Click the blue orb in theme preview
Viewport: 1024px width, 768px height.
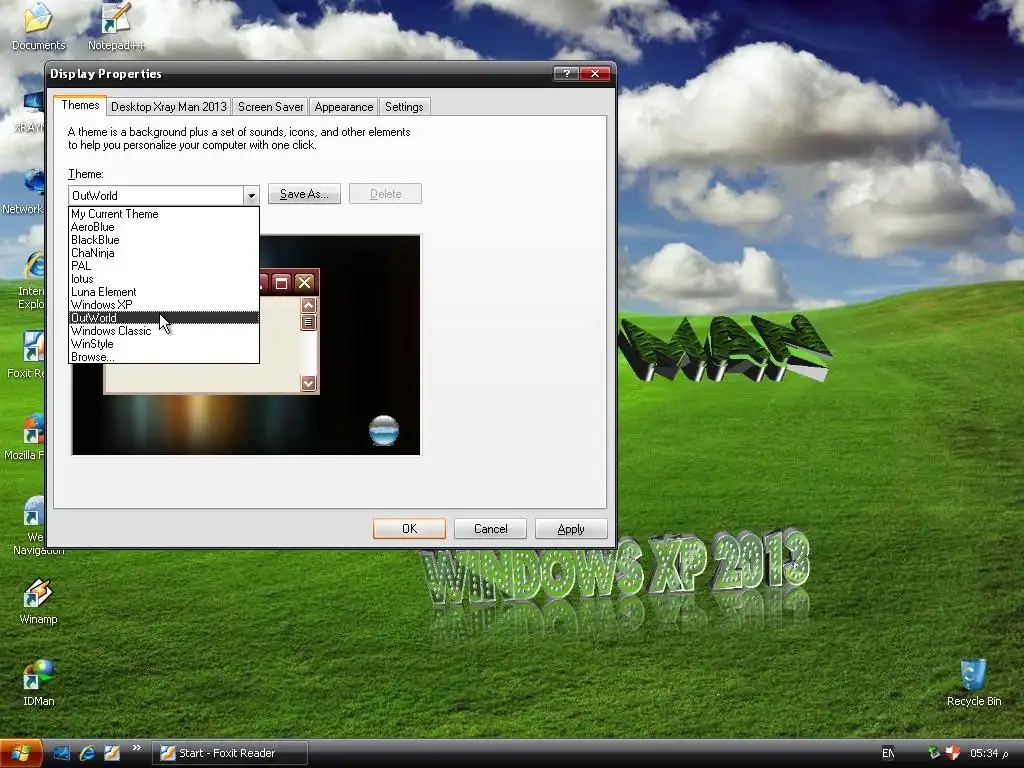tap(384, 431)
